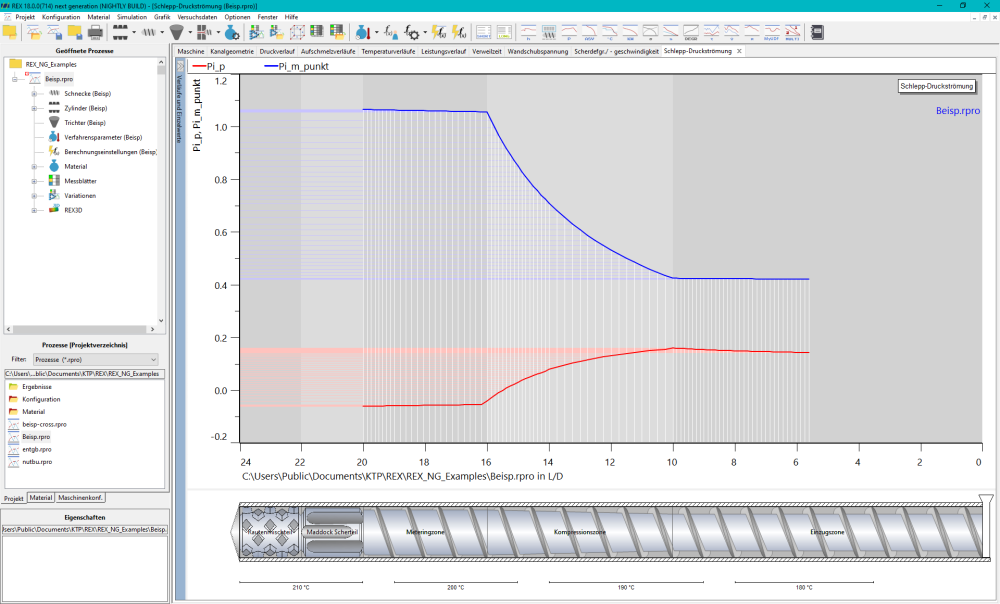This screenshot has height=604, width=1000.
Task: Click the Schlepp-Druckströmung legend button
Action: coord(937,86)
